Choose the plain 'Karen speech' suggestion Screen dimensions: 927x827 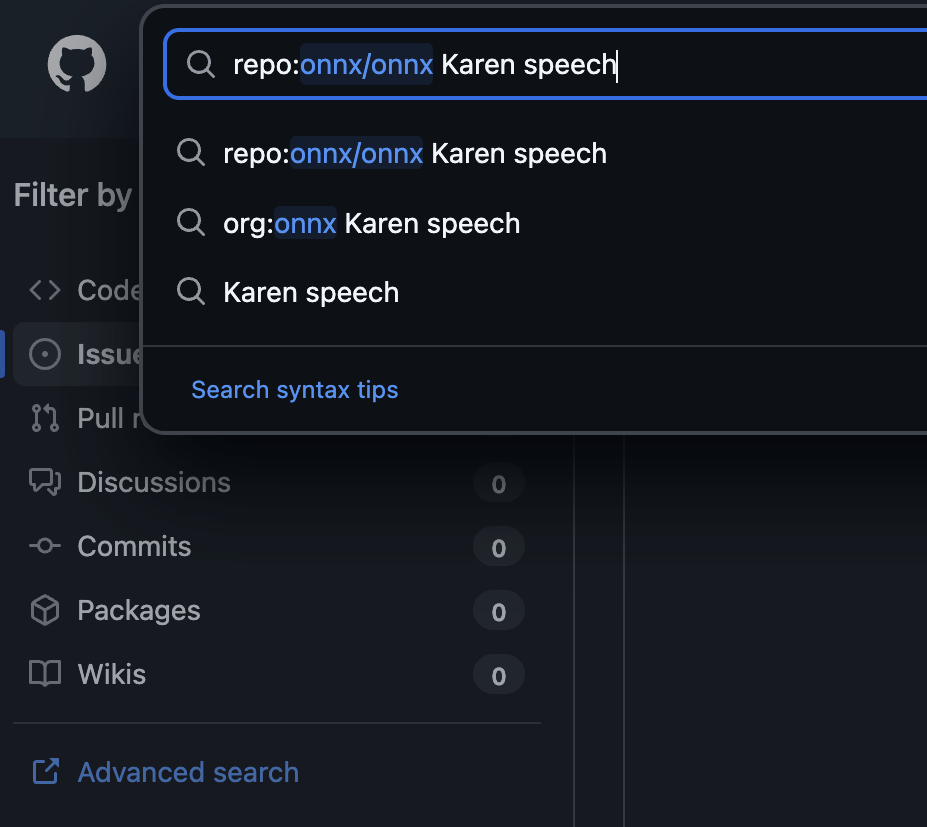(x=311, y=293)
